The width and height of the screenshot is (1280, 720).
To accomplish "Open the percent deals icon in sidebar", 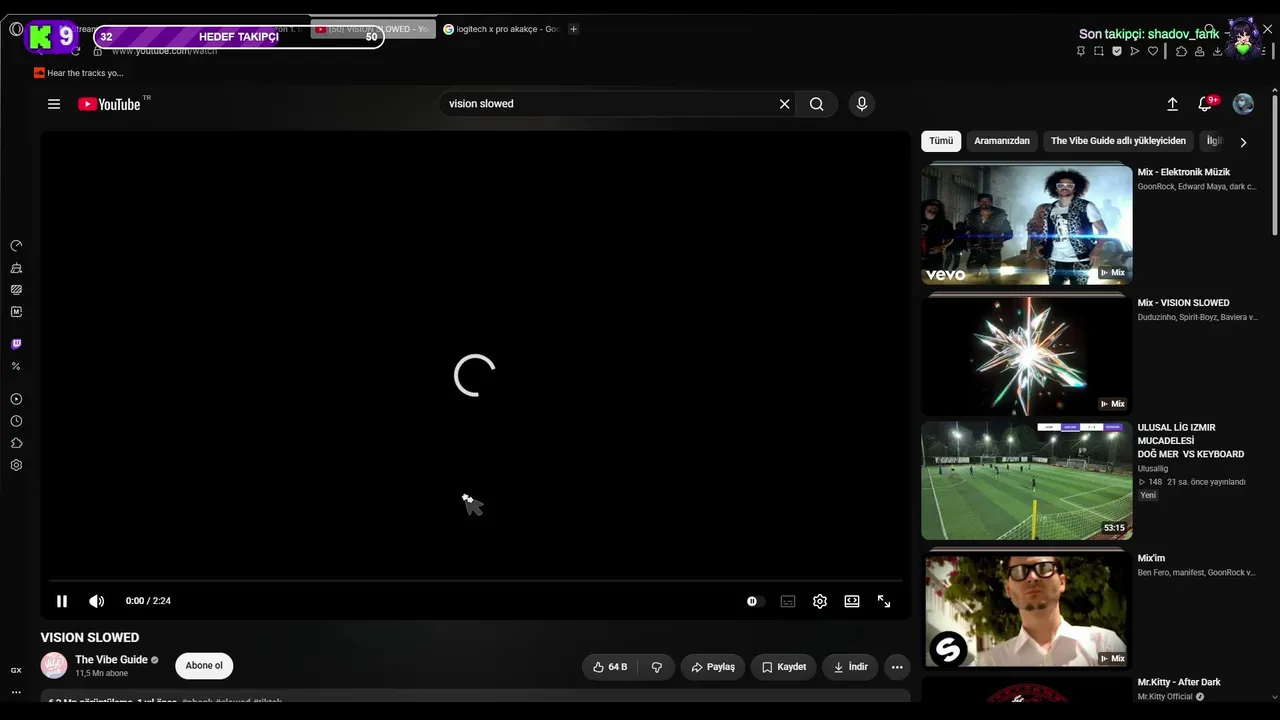I will (x=16, y=366).
